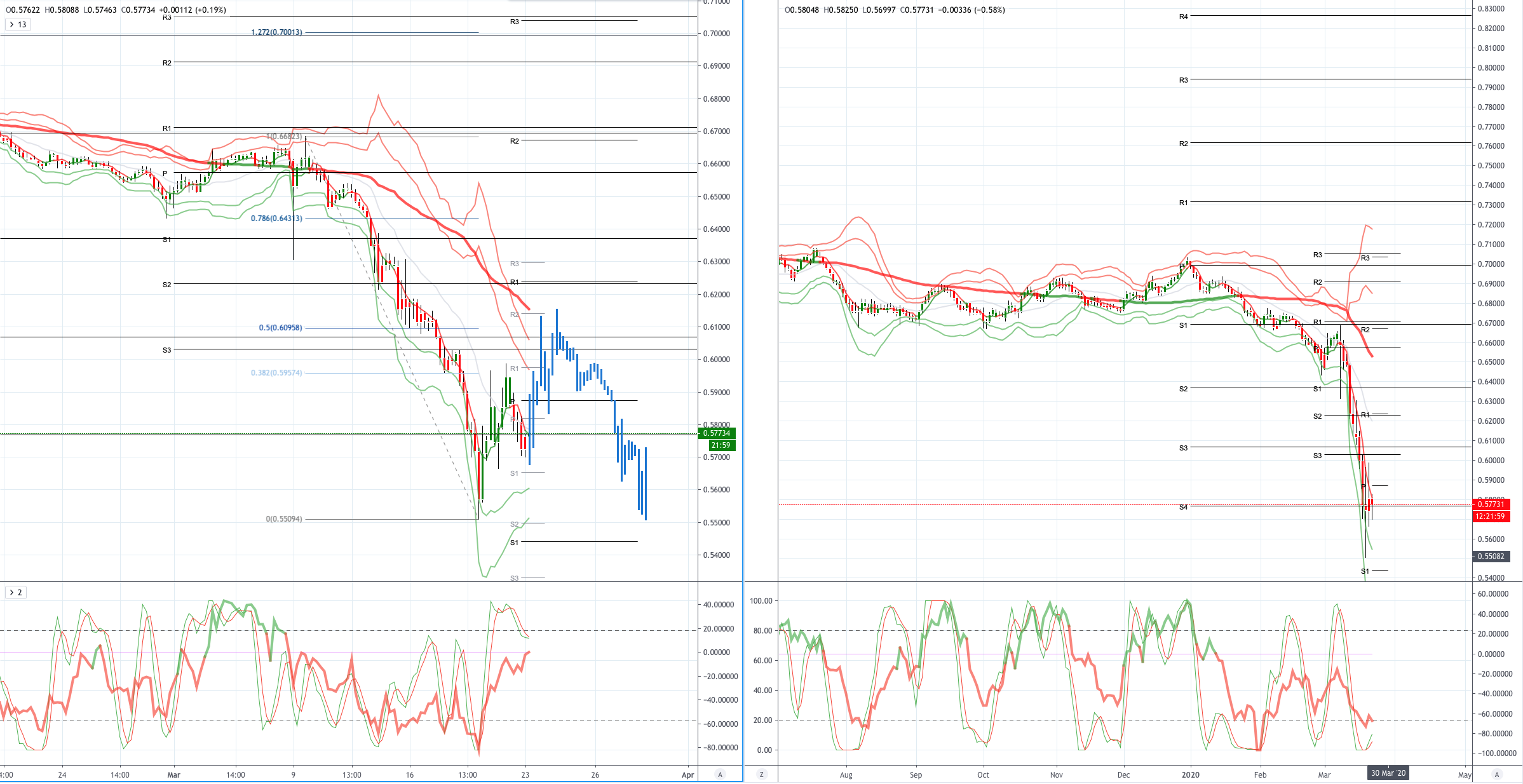Click OHLC values legend on right chart
1523x784 pixels.
(x=895, y=10)
